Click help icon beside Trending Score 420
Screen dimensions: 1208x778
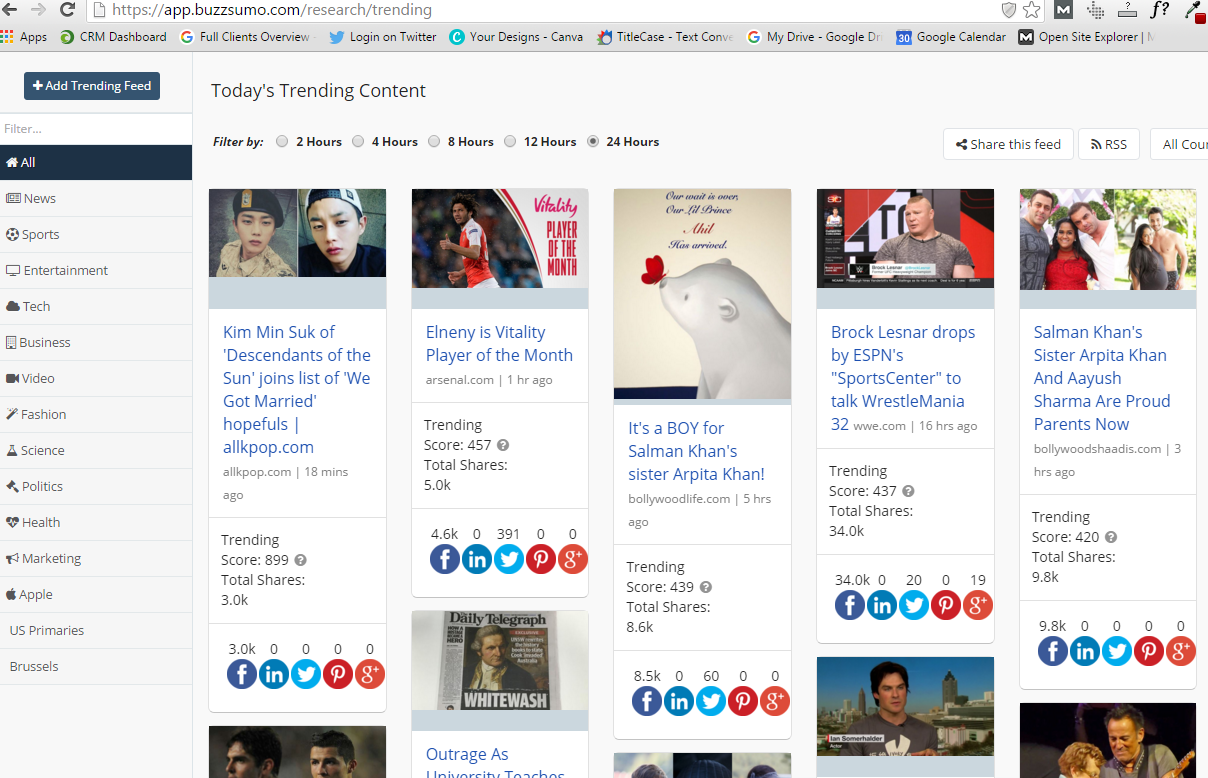[x=1111, y=537]
